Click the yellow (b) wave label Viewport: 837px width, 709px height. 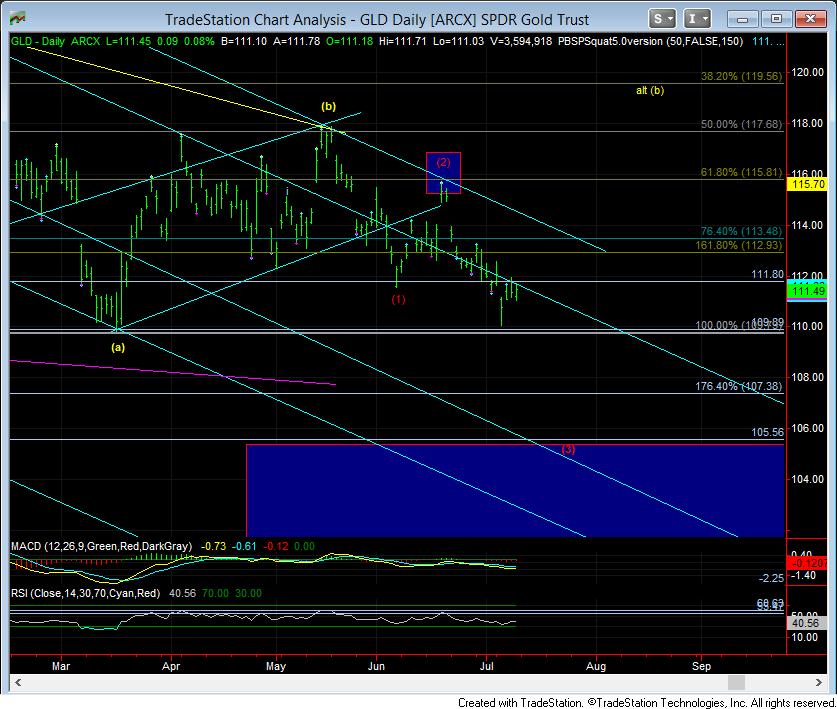(x=328, y=106)
